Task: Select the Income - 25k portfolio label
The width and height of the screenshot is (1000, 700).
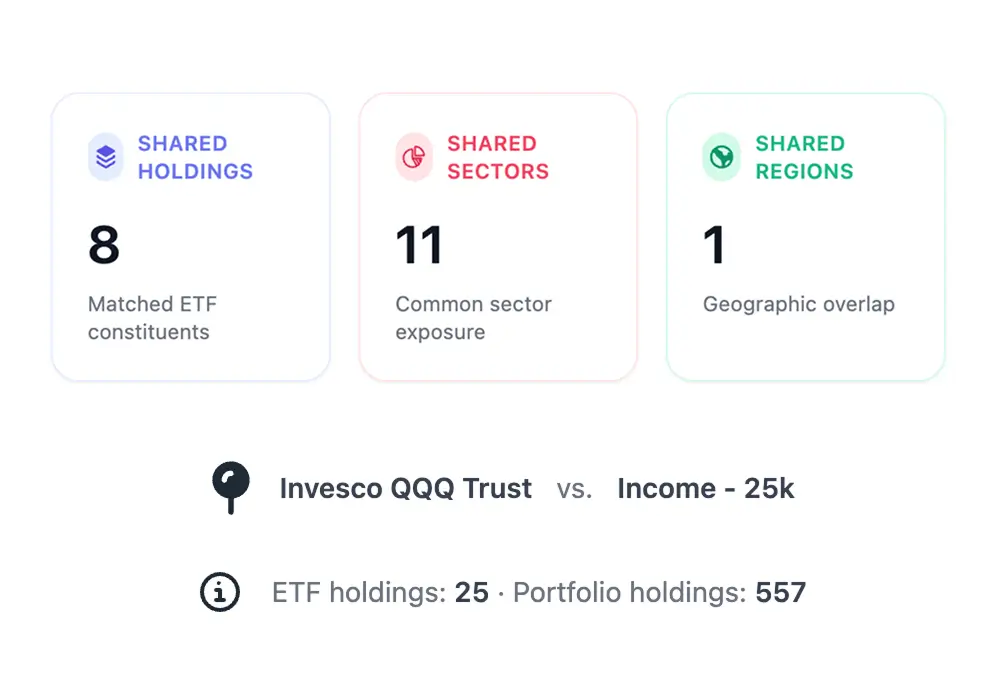Action: point(705,488)
